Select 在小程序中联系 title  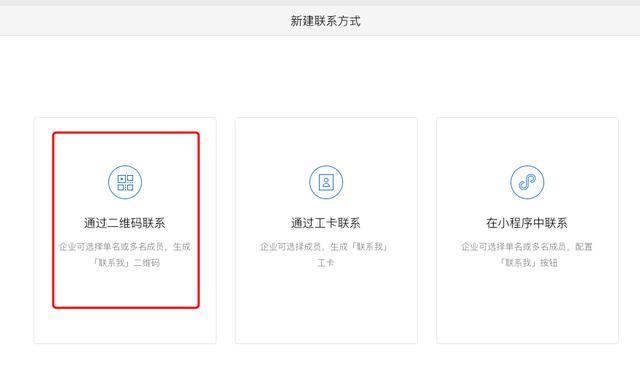coord(527,223)
